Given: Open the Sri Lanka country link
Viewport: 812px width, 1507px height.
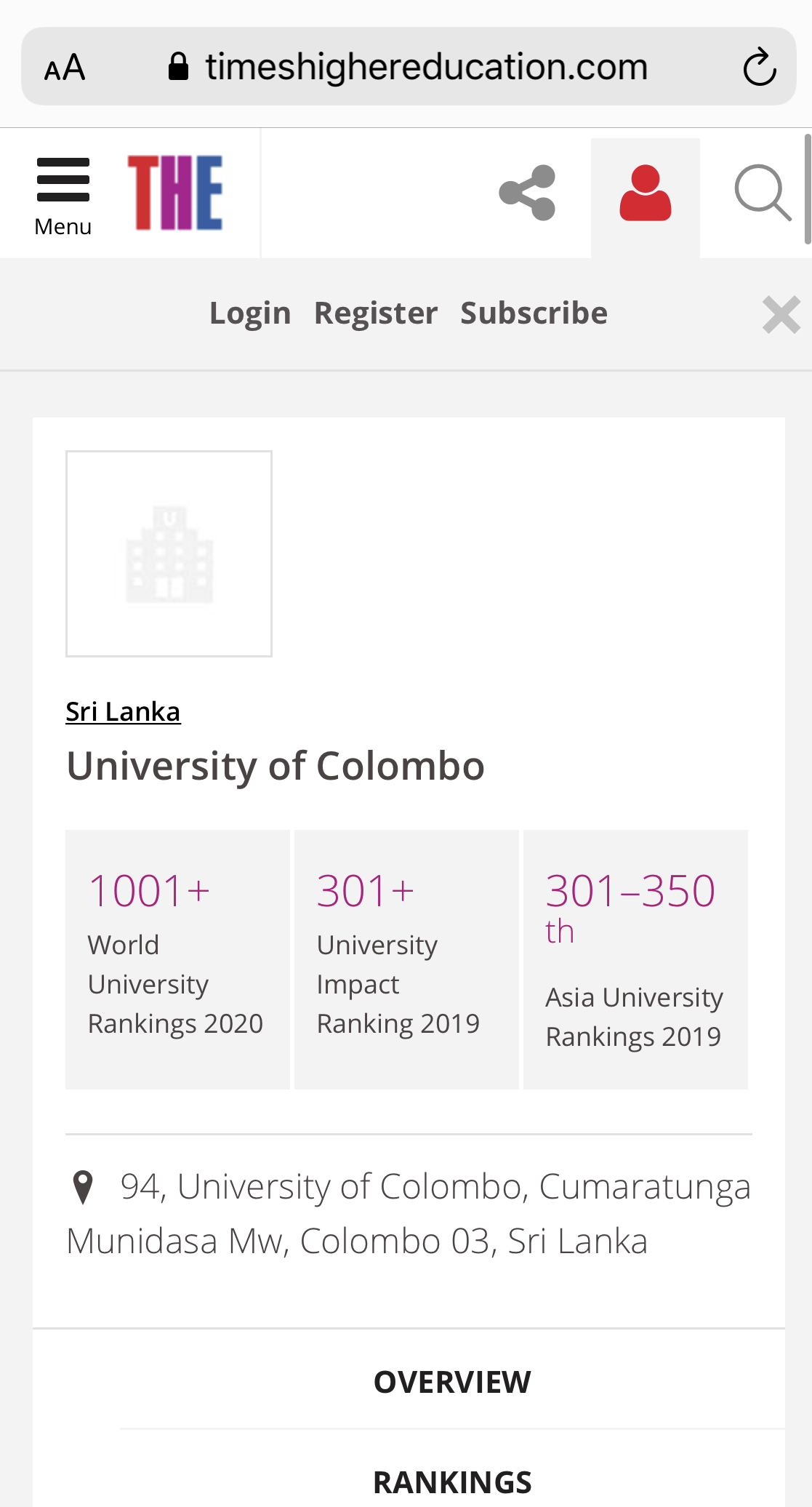Looking at the screenshot, I should [x=123, y=711].
